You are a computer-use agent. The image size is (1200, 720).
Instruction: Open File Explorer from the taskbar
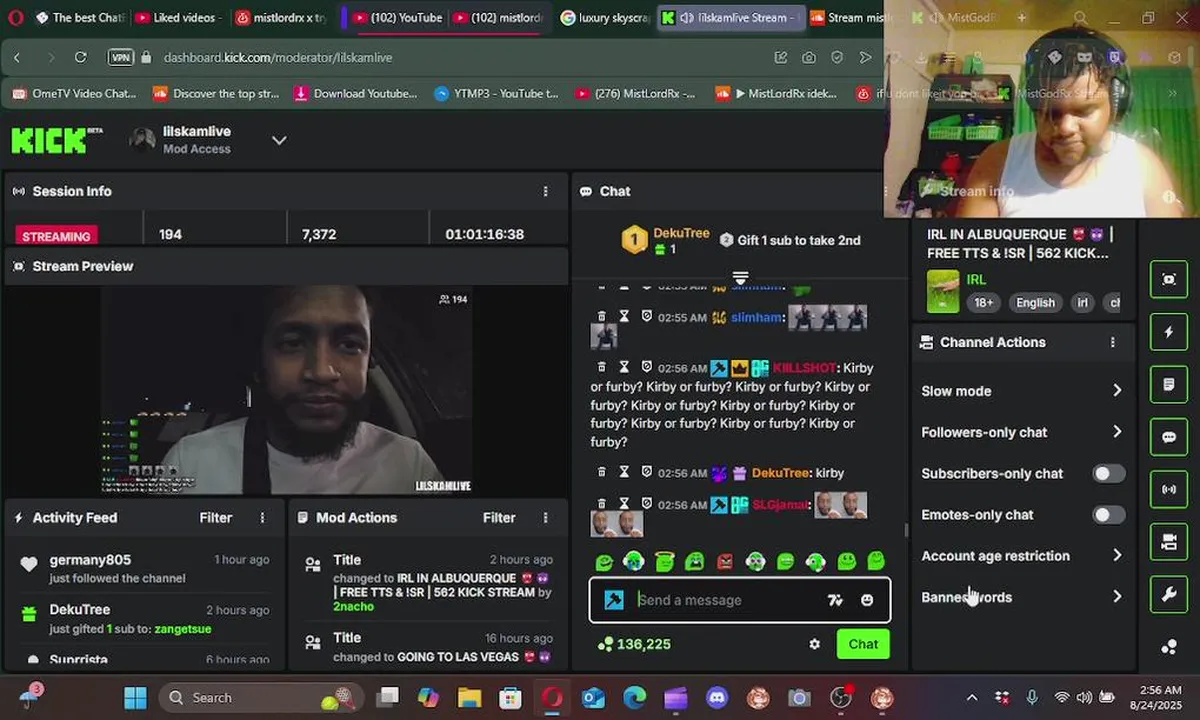pyautogui.click(x=469, y=697)
